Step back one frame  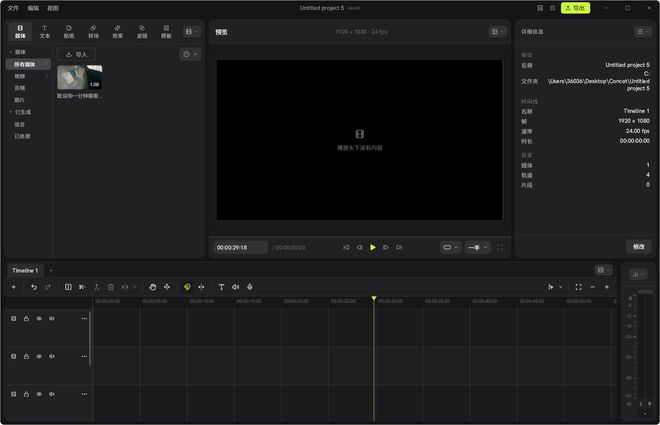pyautogui.click(x=359, y=247)
